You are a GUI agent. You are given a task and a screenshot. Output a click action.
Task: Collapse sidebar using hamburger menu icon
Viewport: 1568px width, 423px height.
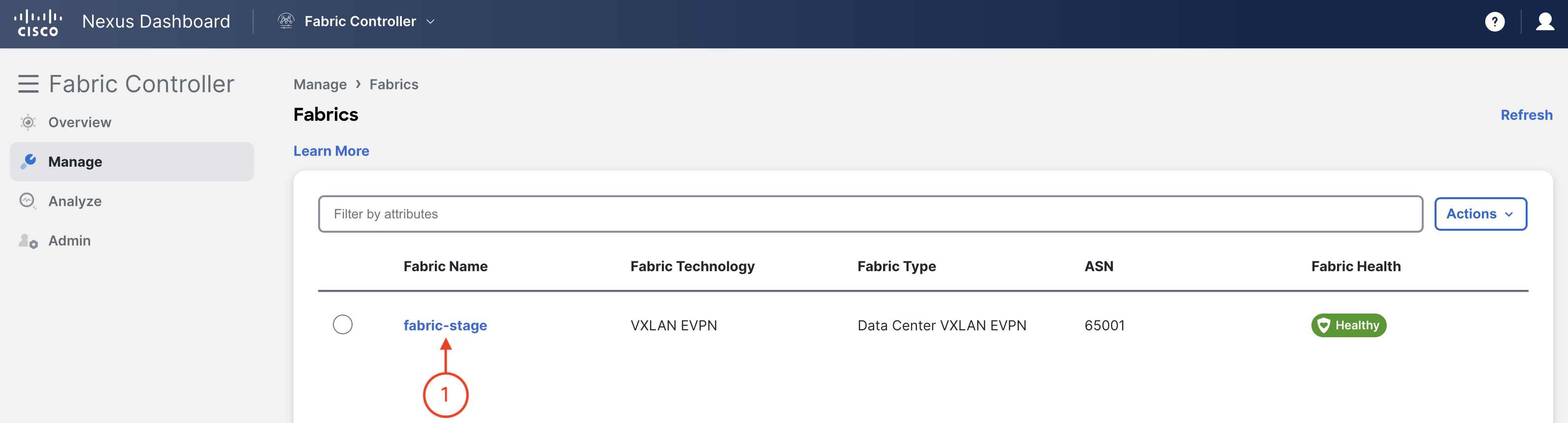28,84
